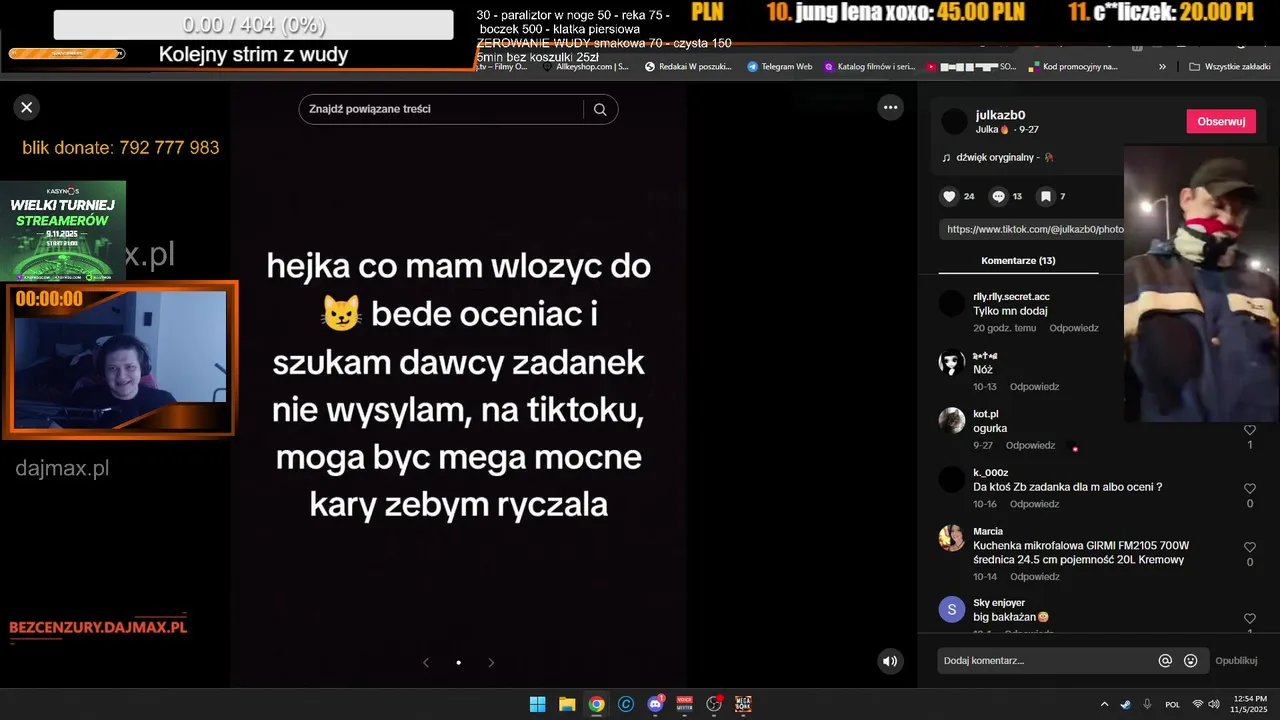Go to previous photo with left arrow

click(x=426, y=662)
